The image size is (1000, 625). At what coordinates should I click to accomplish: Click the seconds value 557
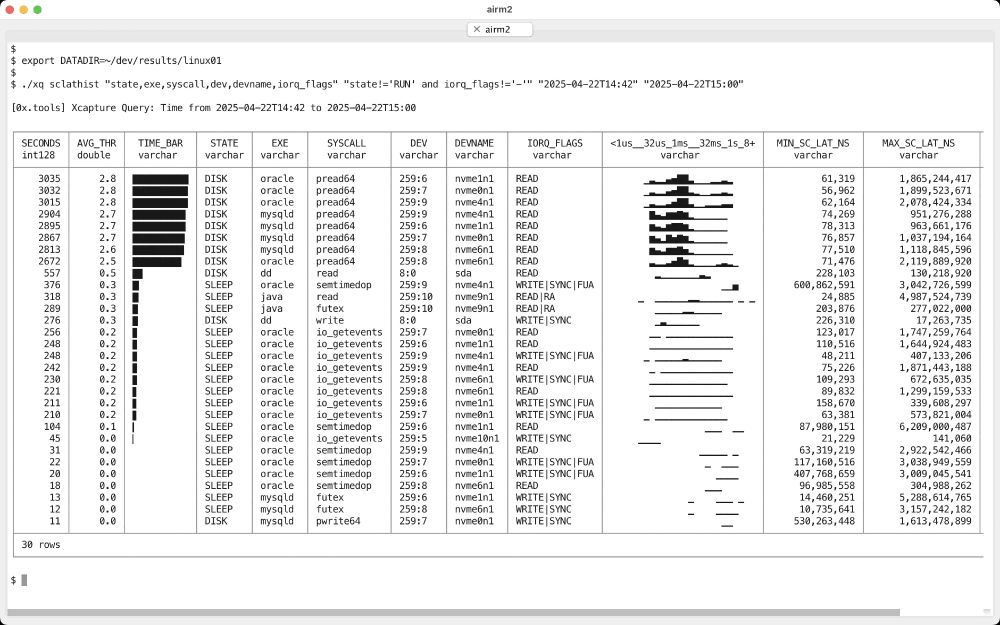(x=52, y=273)
